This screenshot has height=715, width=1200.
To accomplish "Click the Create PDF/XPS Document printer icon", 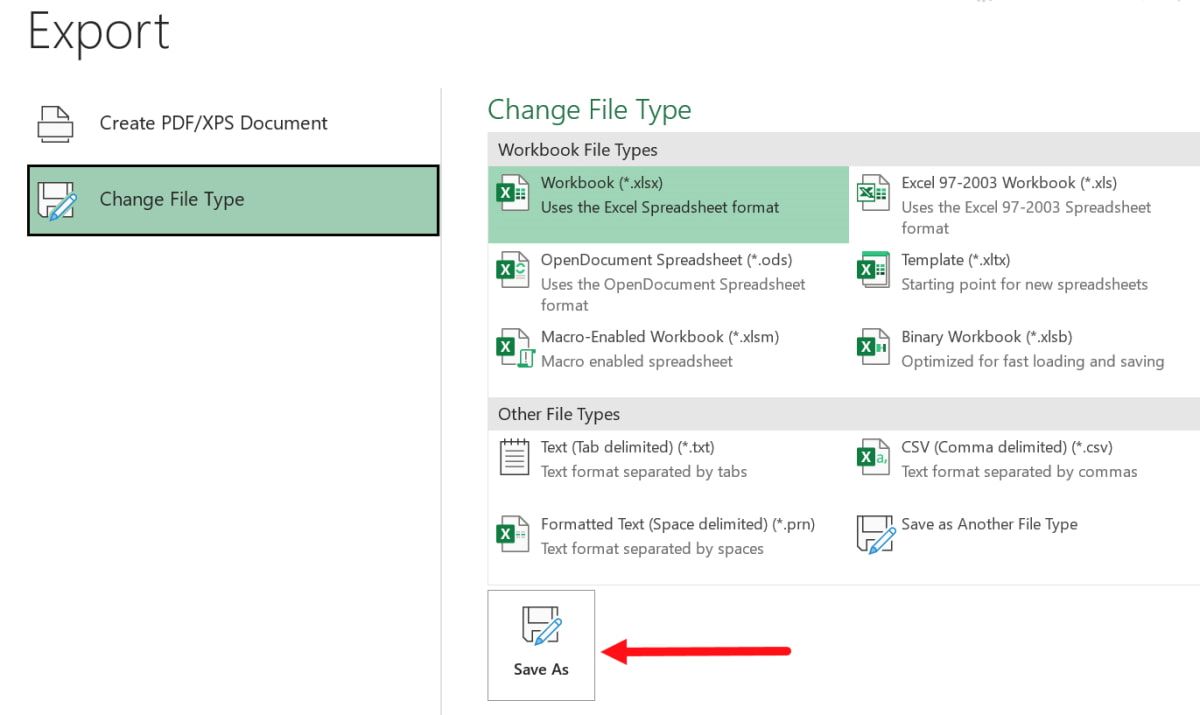I will (x=55, y=123).
